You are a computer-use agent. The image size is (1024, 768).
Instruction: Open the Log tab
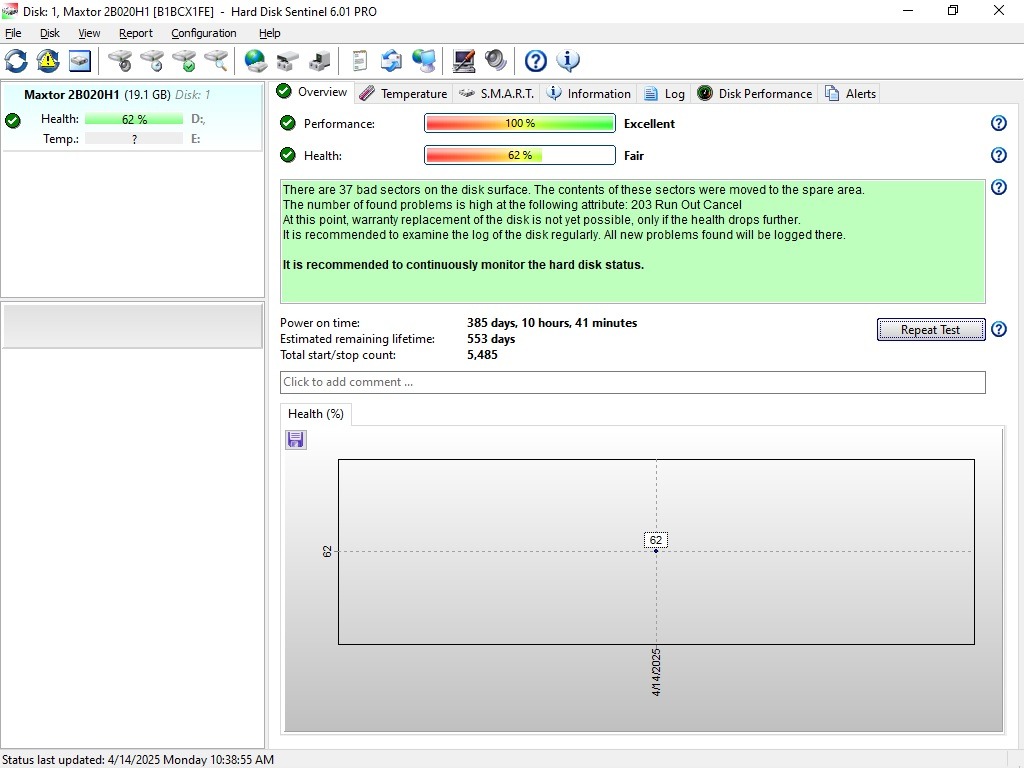coord(664,93)
